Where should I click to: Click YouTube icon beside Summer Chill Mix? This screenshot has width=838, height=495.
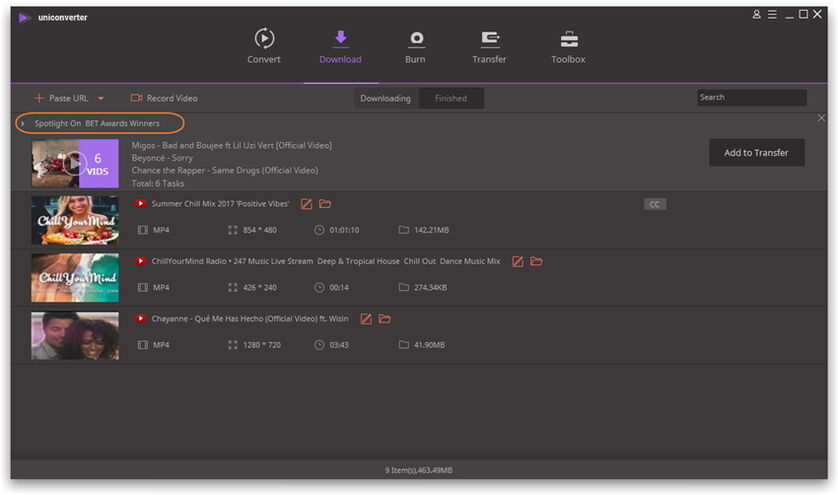pyautogui.click(x=140, y=204)
